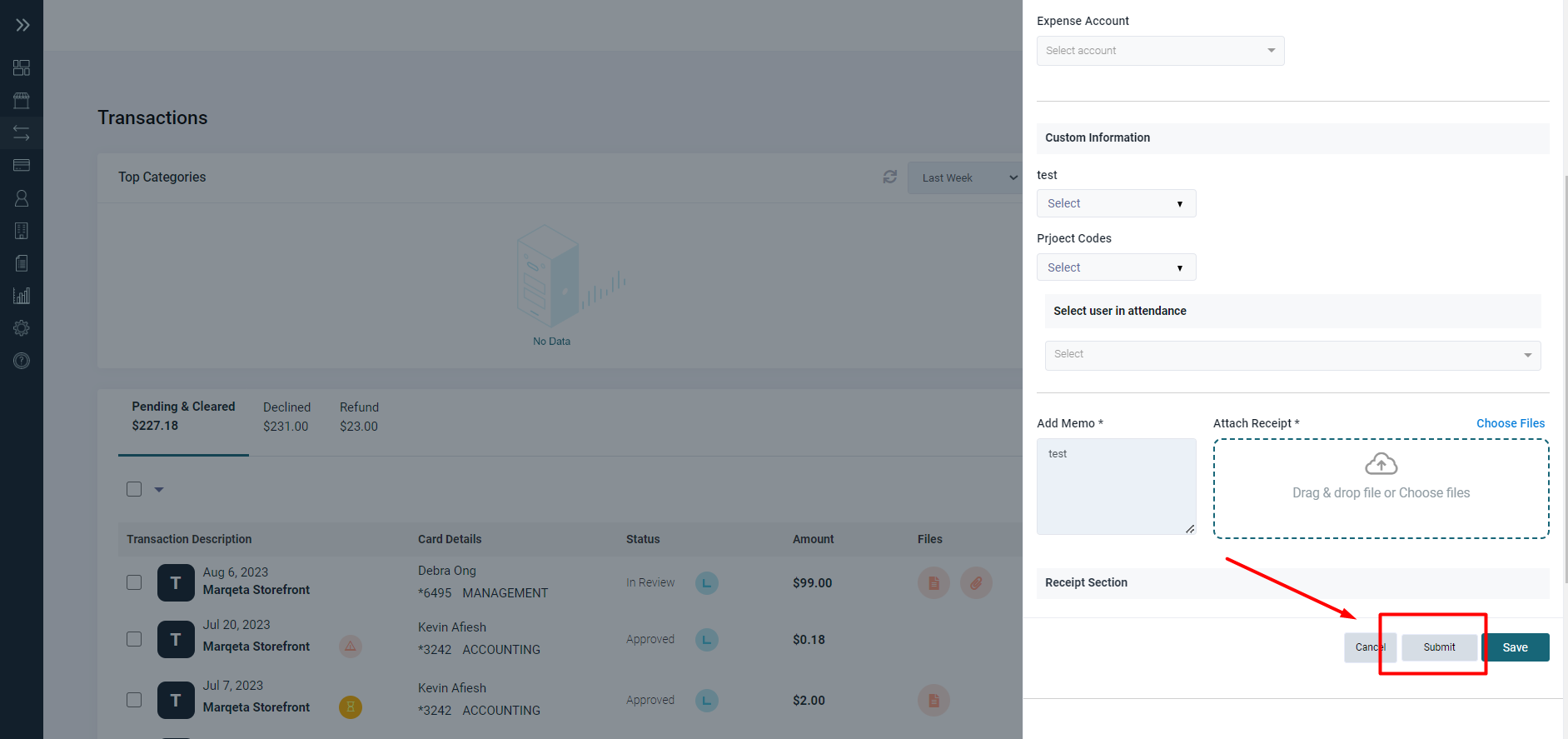The width and height of the screenshot is (1568, 739).
Task: Switch to the Refund tab
Action: click(x=359, y=417)
